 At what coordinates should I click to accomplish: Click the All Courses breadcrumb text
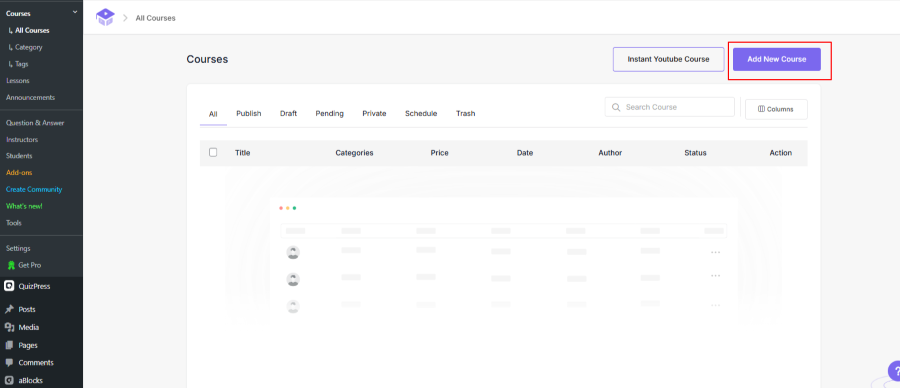tap(156, 18)
